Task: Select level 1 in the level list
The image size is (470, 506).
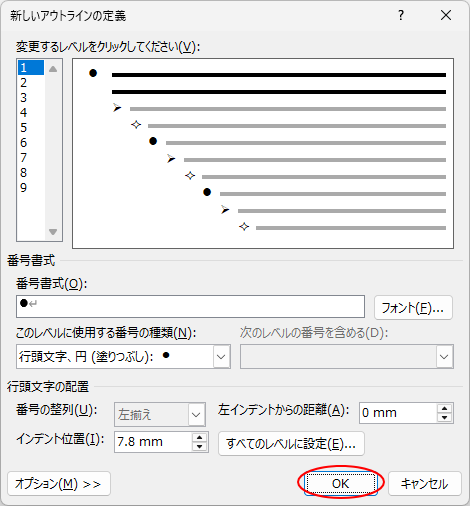Action: tap(31, 68)
